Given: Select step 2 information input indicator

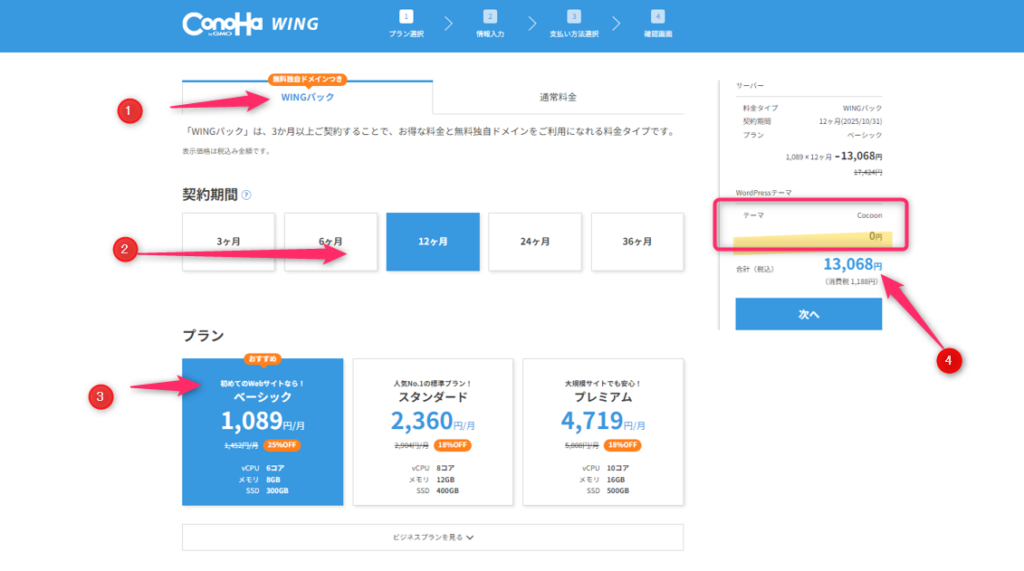Looking at the screenshot, I should pyautogui.click(x=490, y=24).
